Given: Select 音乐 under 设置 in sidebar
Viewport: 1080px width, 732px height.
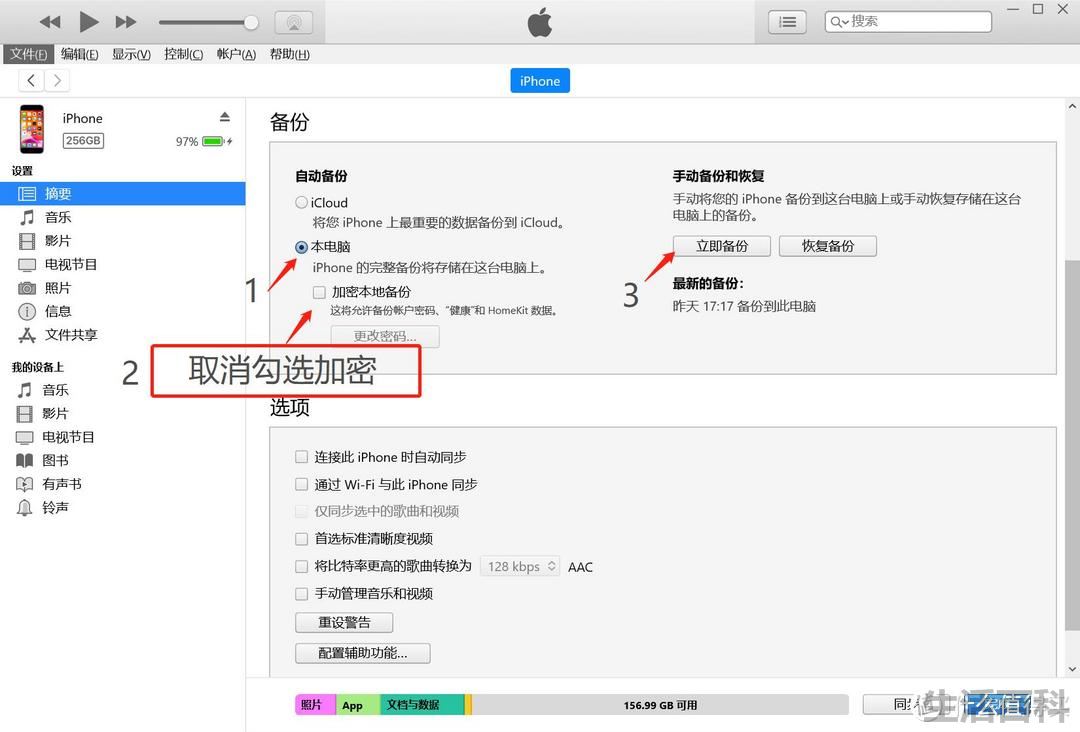Looking at the screenshot, I should point(123,218).
